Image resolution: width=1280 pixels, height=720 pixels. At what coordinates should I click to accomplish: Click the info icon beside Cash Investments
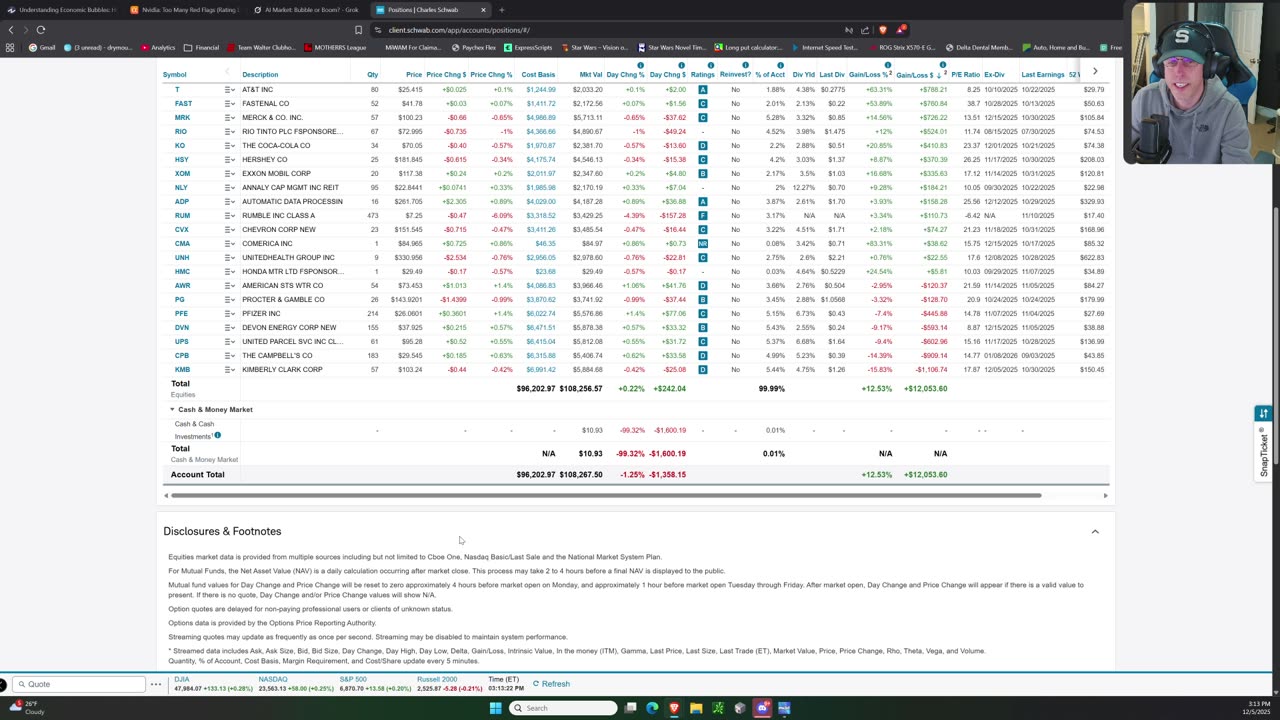coord(217,435)
